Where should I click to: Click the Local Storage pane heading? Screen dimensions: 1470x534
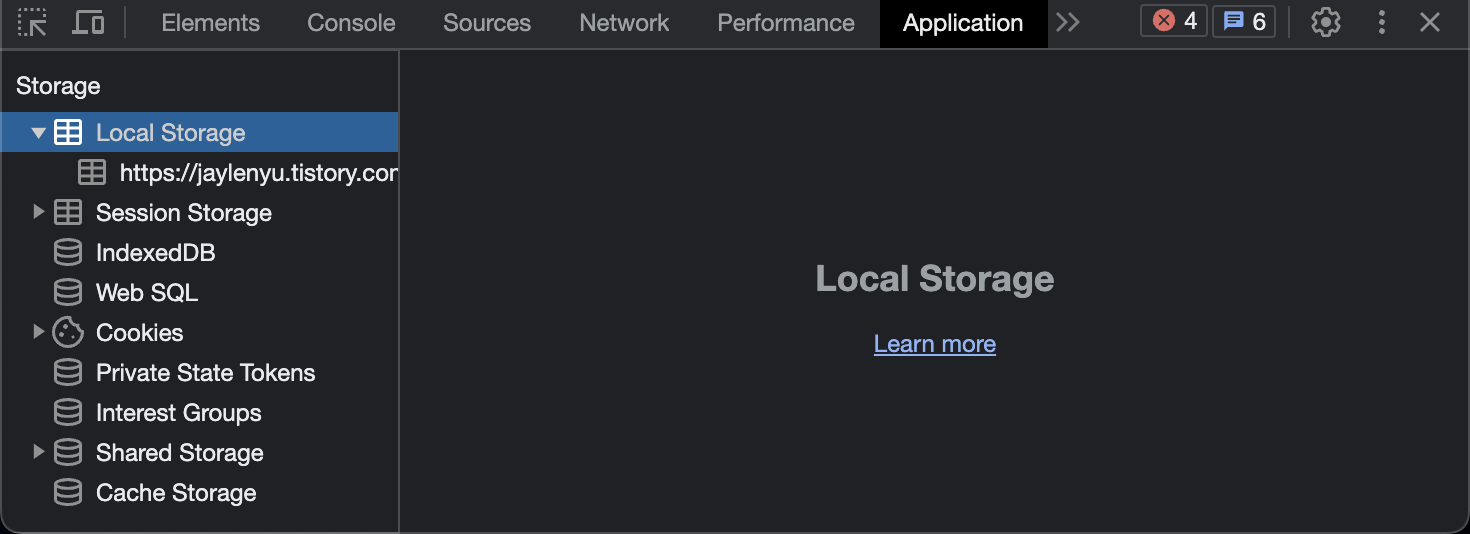[935, 278]
